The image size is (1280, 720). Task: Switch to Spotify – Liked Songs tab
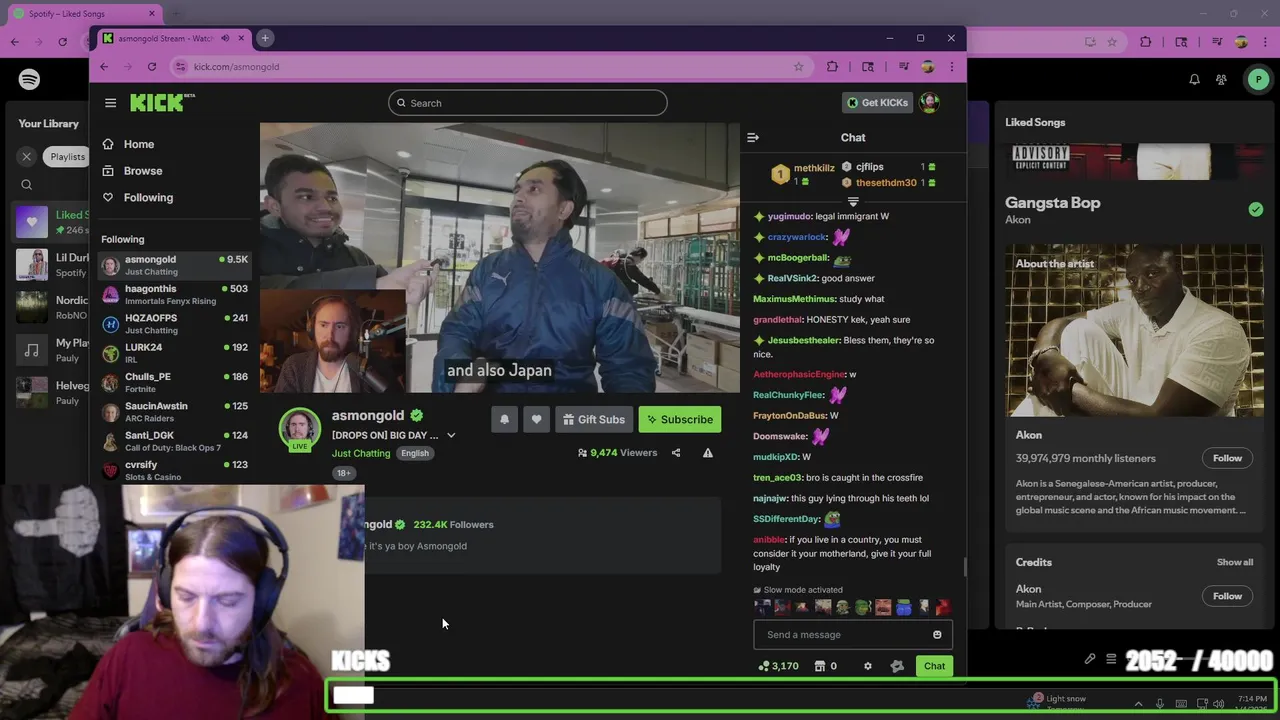[84, 14]
